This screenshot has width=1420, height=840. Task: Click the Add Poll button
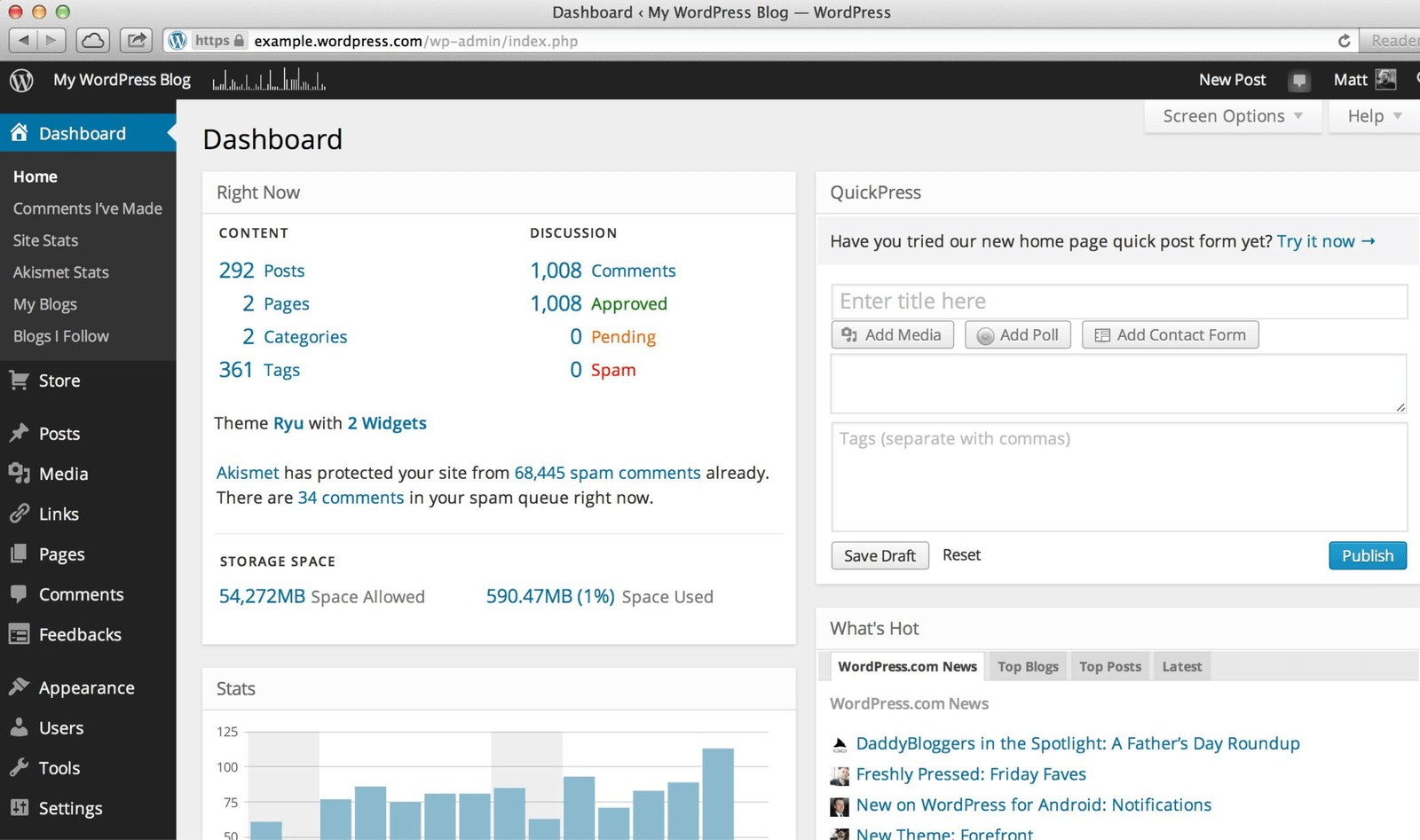click(1018, 334)
